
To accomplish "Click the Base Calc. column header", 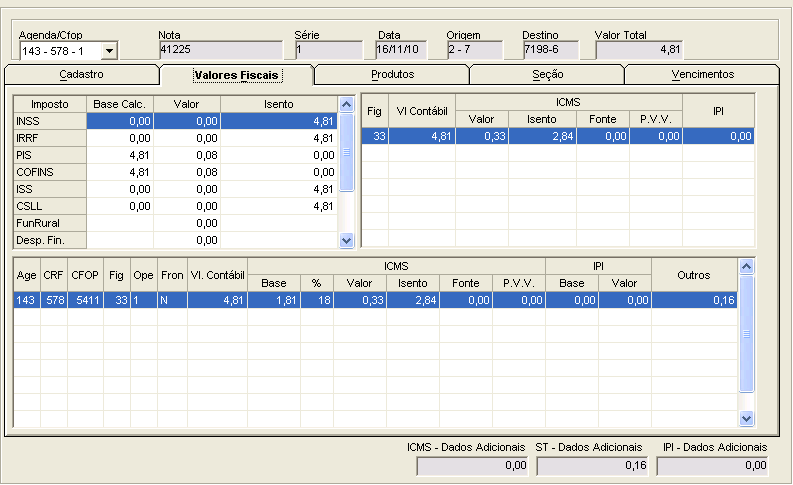I will click(x=120, y=104).
